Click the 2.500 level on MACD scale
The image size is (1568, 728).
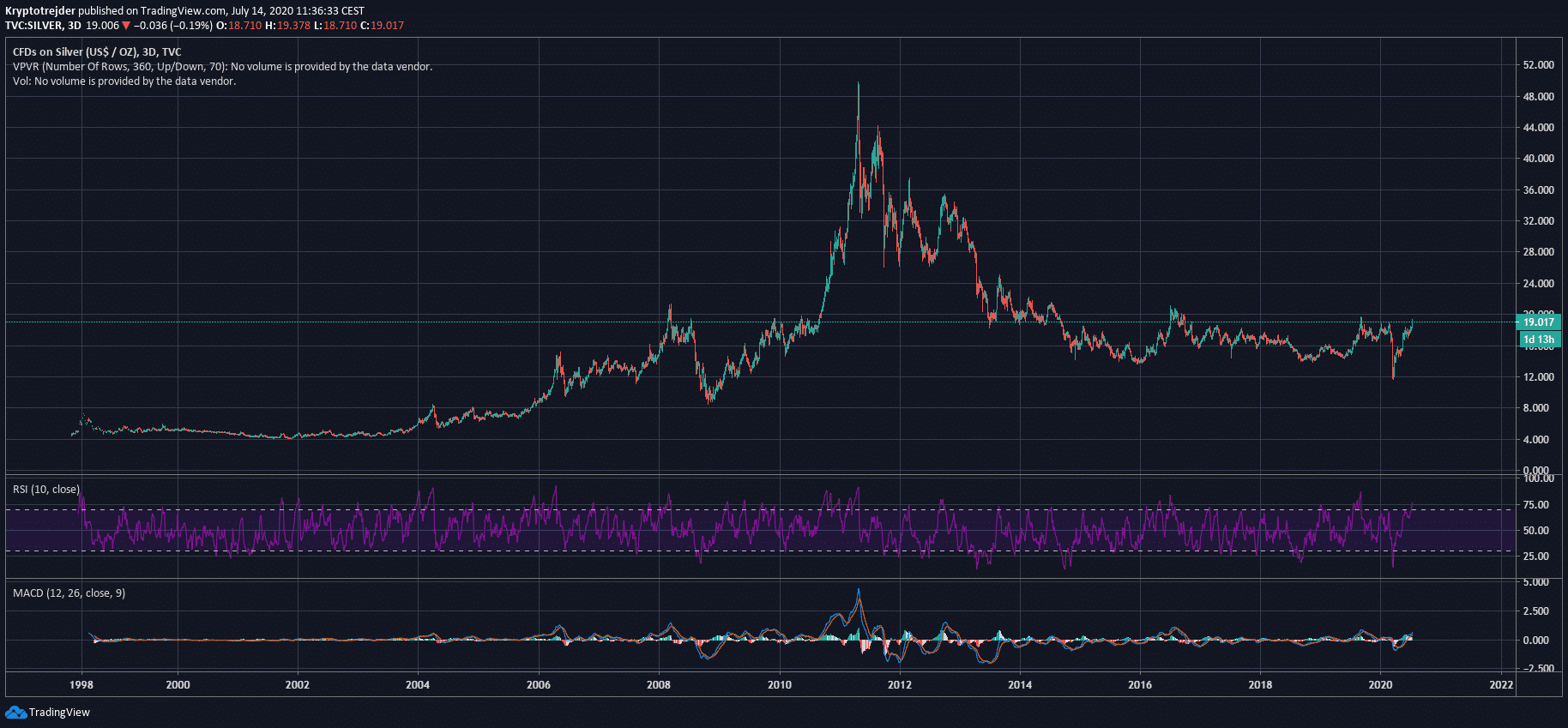tap(1535, 611)
